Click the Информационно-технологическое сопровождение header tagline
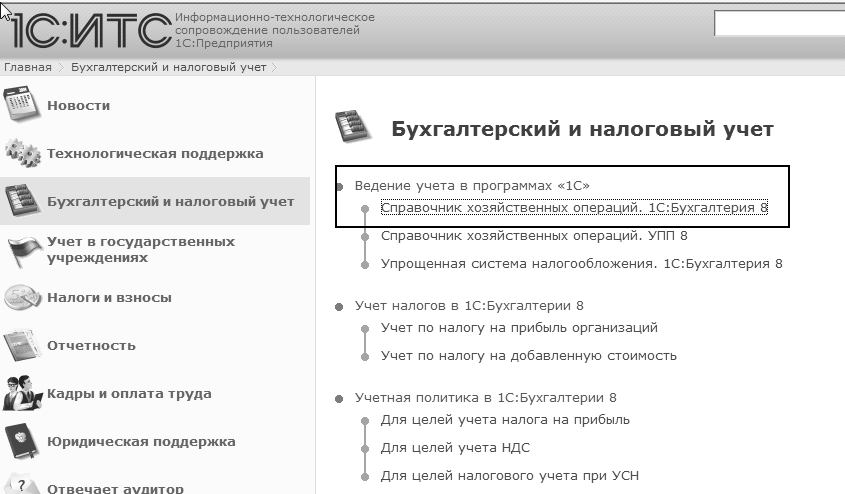Image resolution: width=845 pixels, height=494 pixels. coord(274,30)
